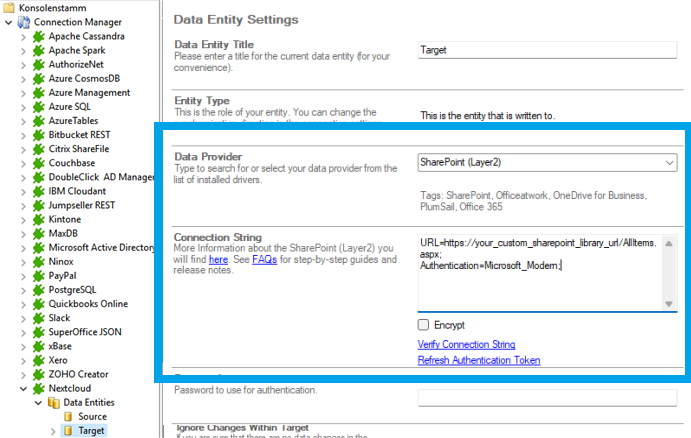
Task: Click the connection string scrollbar up arrow
Action: (669, 243)
